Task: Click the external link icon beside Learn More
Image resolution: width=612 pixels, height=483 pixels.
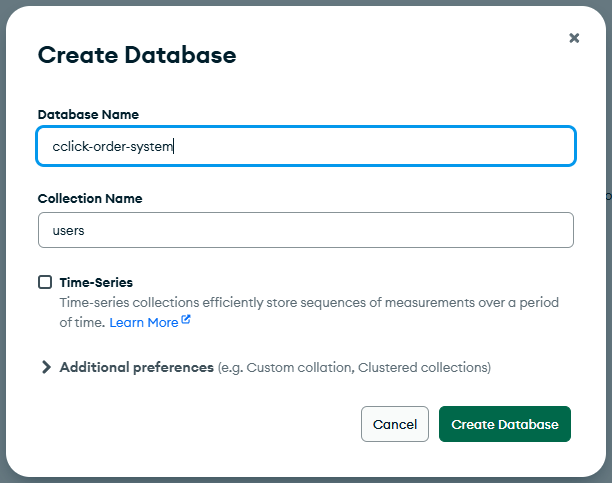Action: [x=186, y=321]
